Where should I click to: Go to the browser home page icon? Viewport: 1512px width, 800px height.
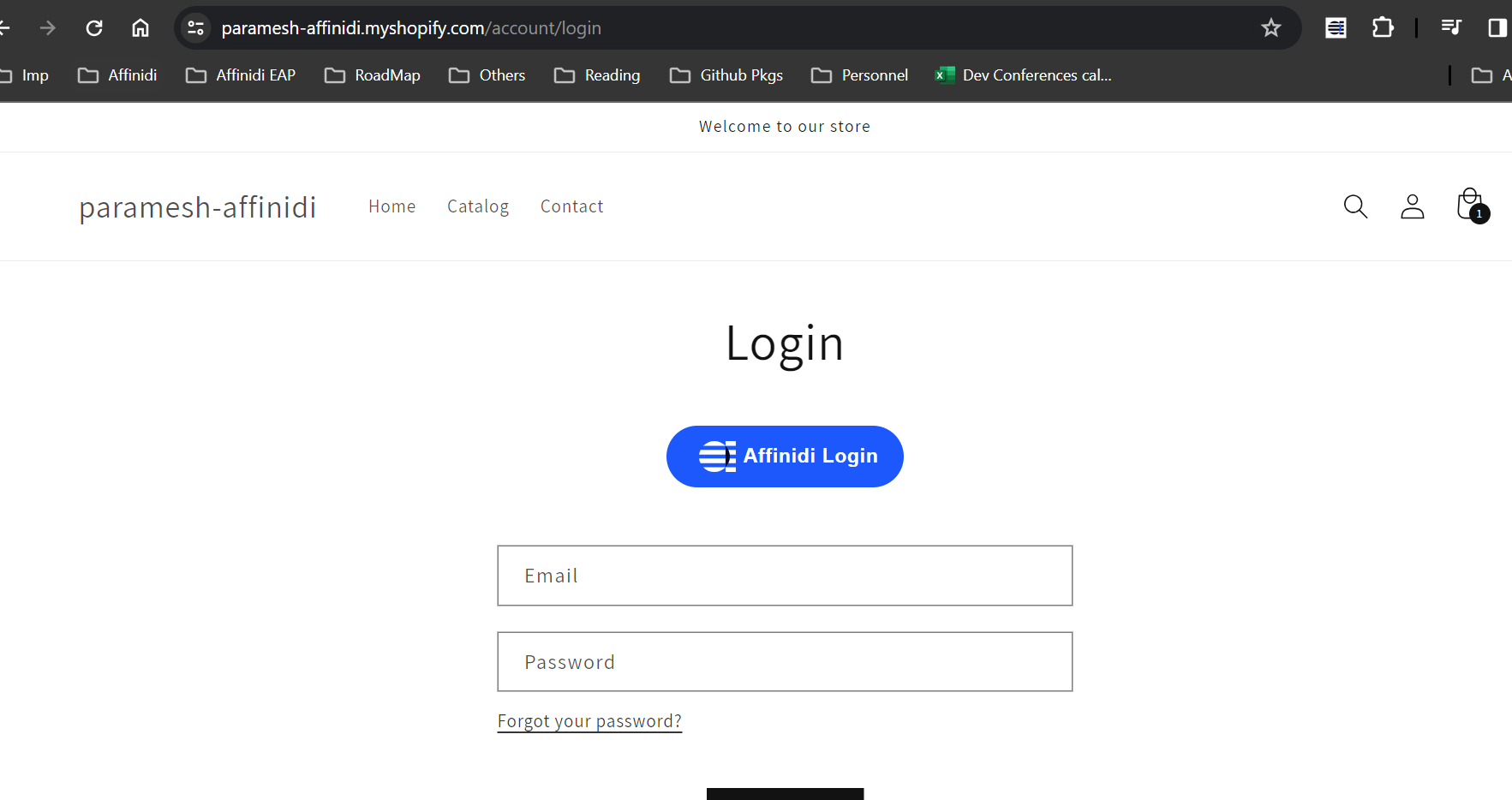(140, 28)
